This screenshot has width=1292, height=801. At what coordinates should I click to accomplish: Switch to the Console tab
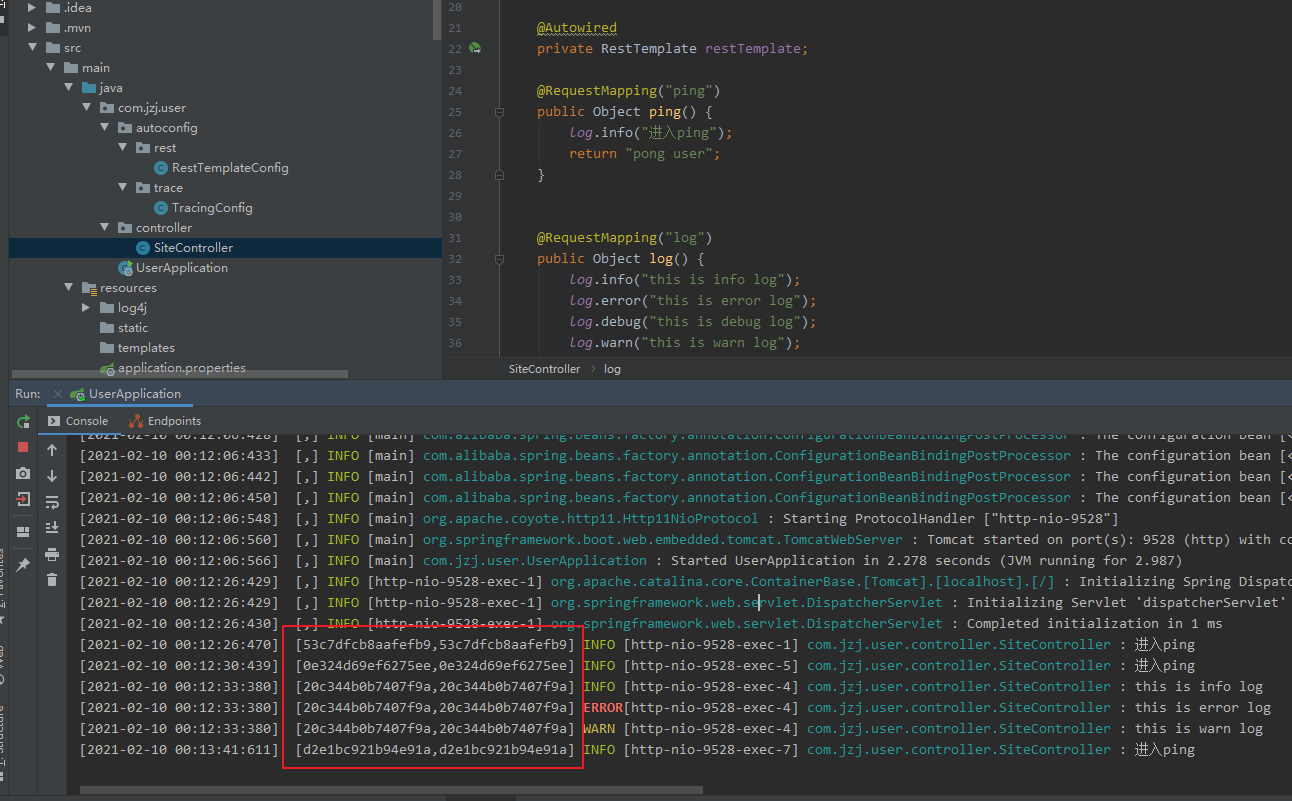click(x=78, y=421)
